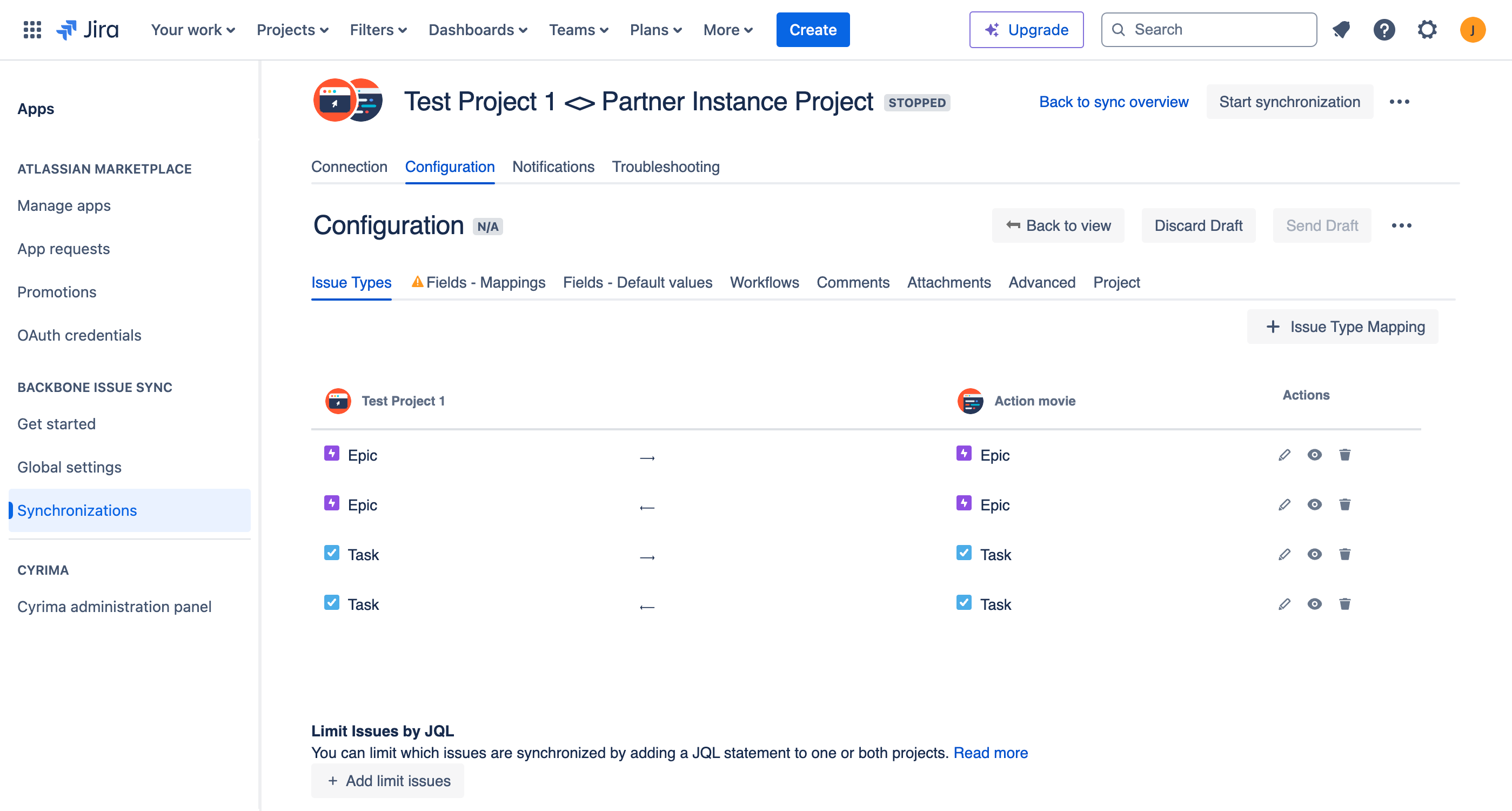Click the Action movie column icon

click(970, 401)
